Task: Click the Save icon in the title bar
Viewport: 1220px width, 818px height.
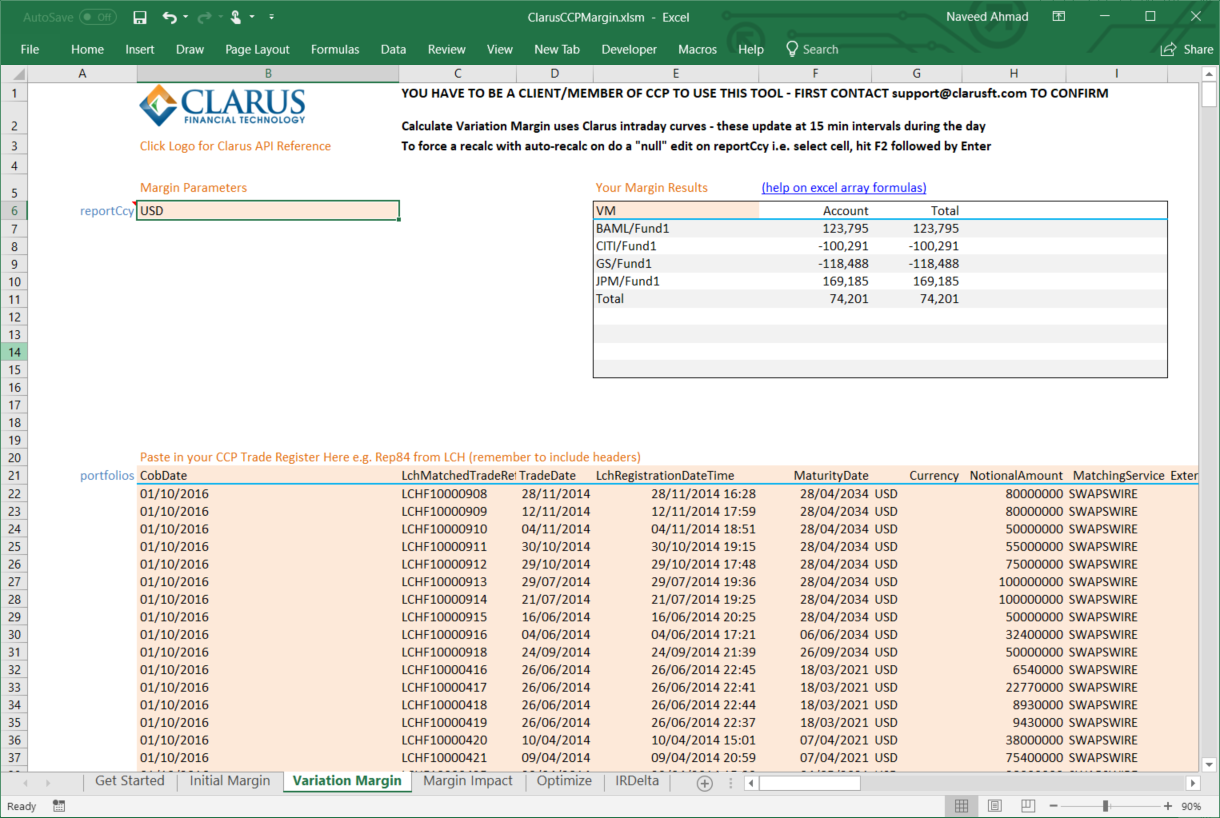Action: coord(140,17)
